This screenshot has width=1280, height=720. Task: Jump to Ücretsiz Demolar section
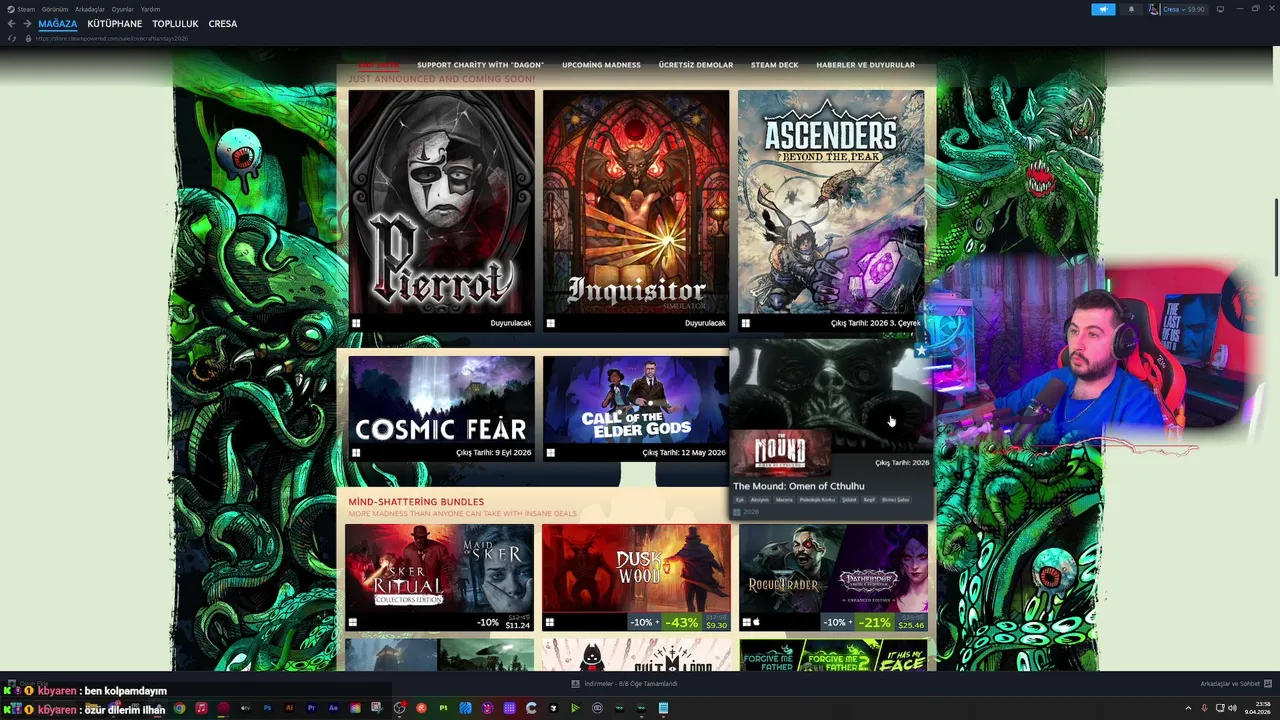tap(696, 65)
